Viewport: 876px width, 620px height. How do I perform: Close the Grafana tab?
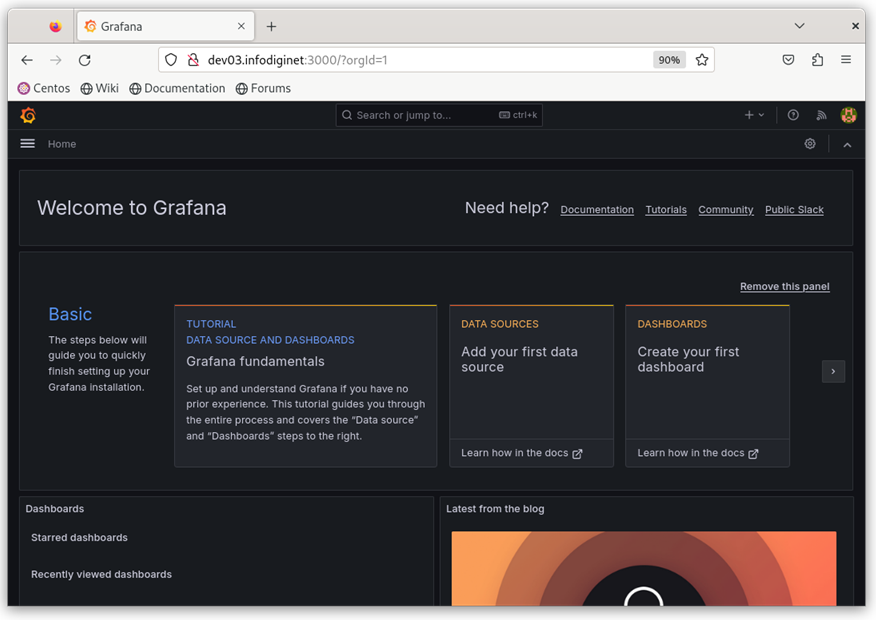[241, 26]
